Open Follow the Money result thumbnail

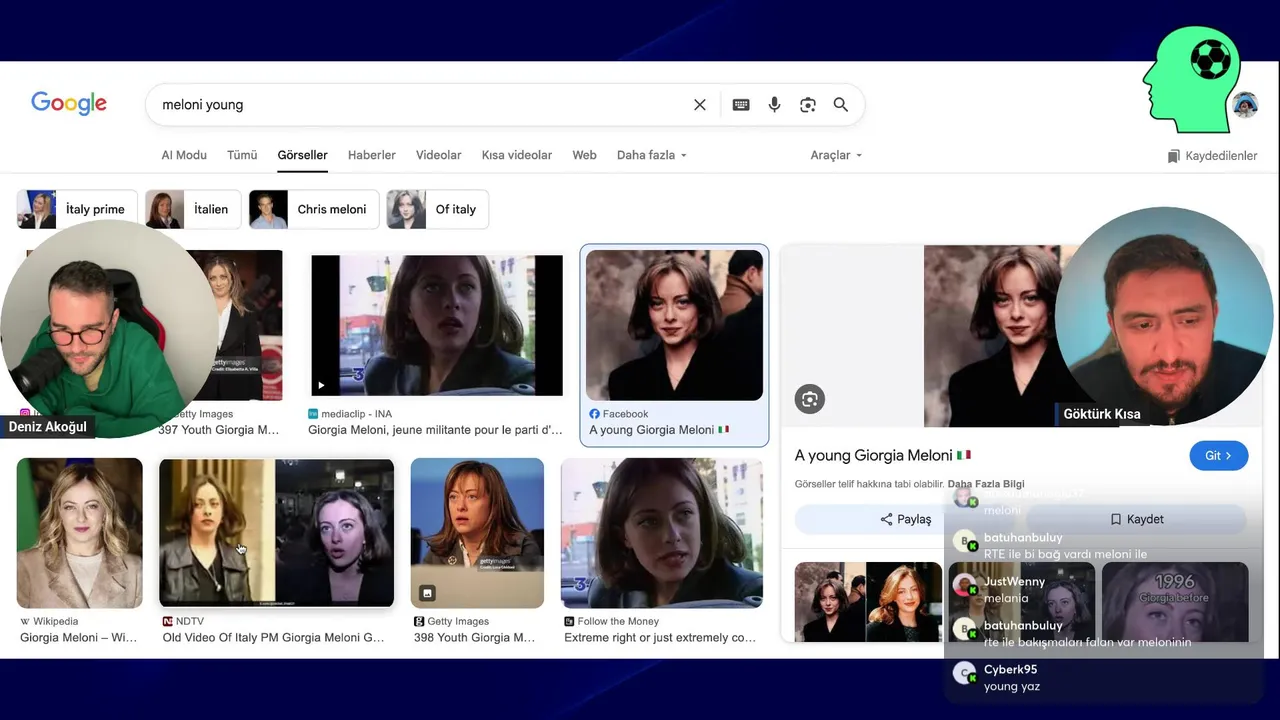coord(662,533)
